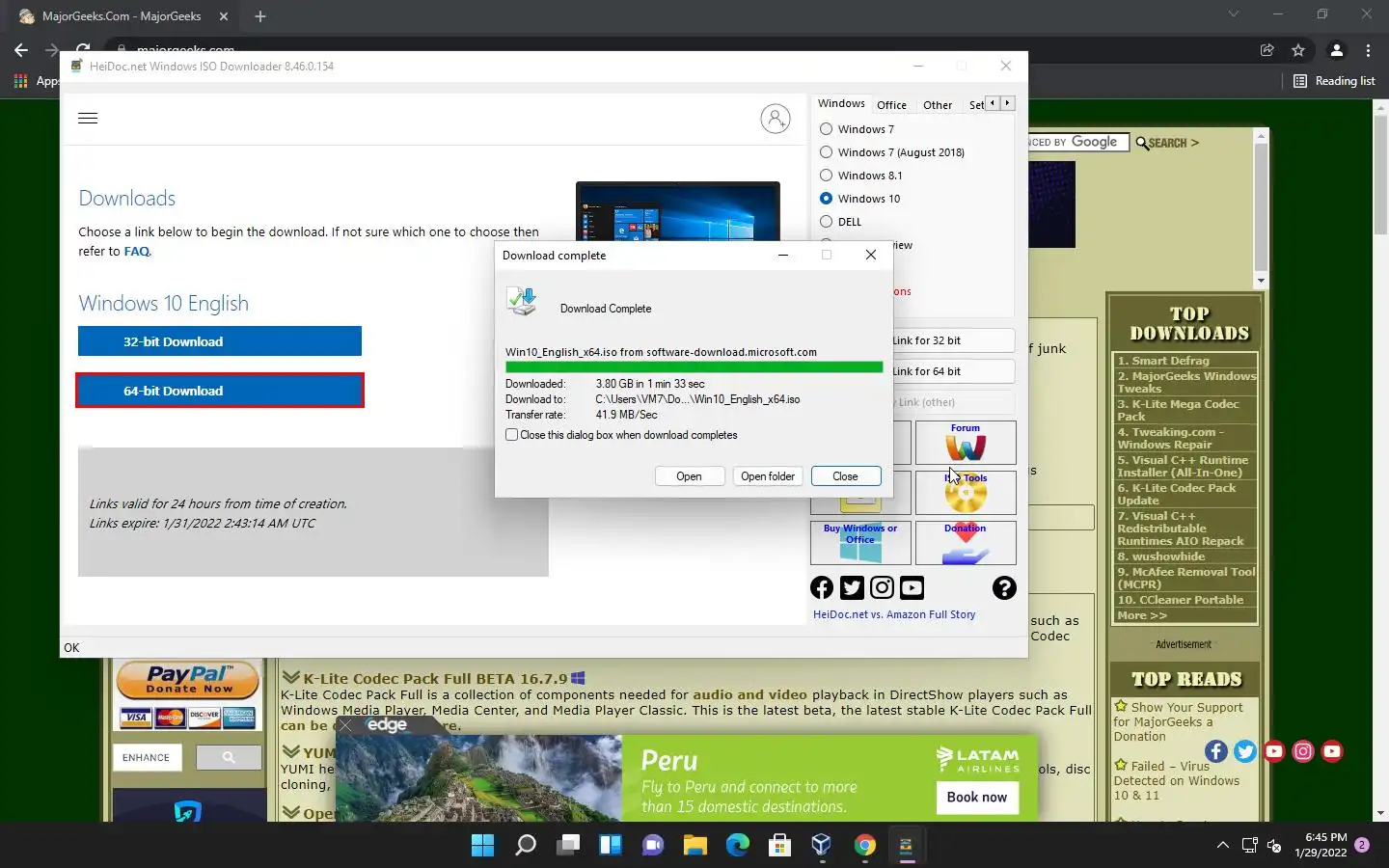Viewport: 1389px width, 868px height.
Task: Copy Link for 64 bit button
Action: [952, 371]
